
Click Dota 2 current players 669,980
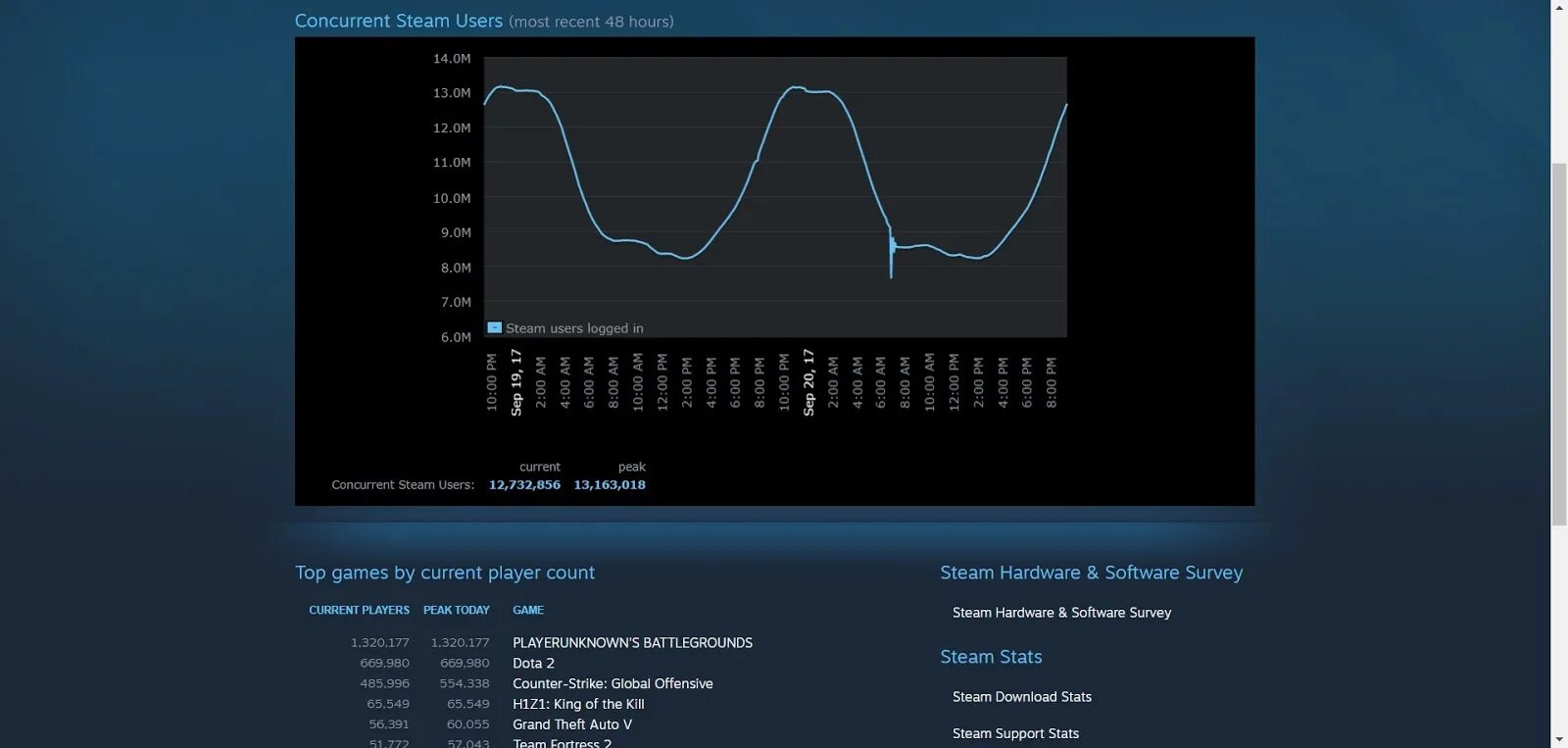point(384,664)
